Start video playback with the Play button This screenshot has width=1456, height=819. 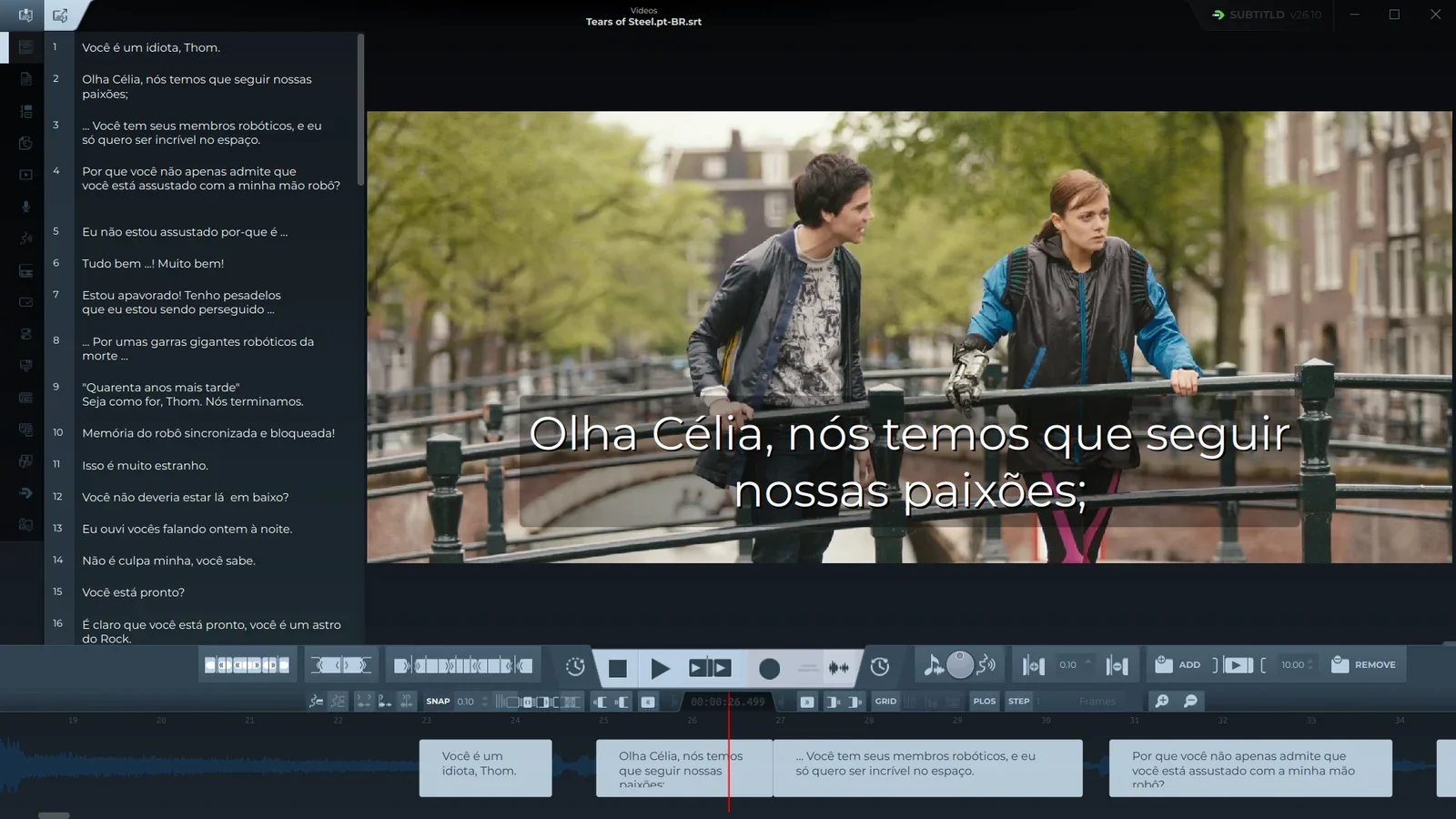click(x=660, y=668)
